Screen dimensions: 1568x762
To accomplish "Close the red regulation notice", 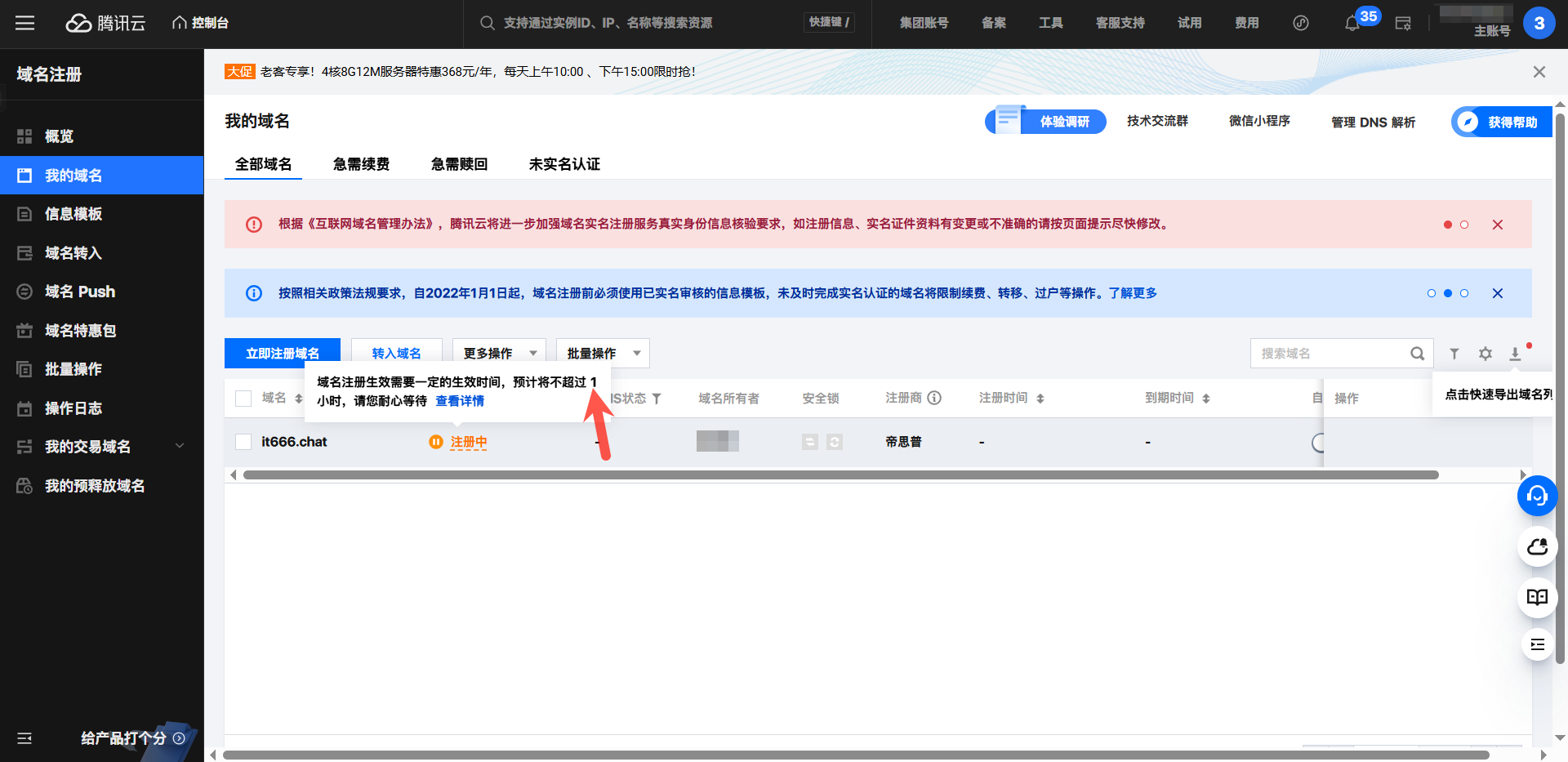I will (x=1498, y=225).
